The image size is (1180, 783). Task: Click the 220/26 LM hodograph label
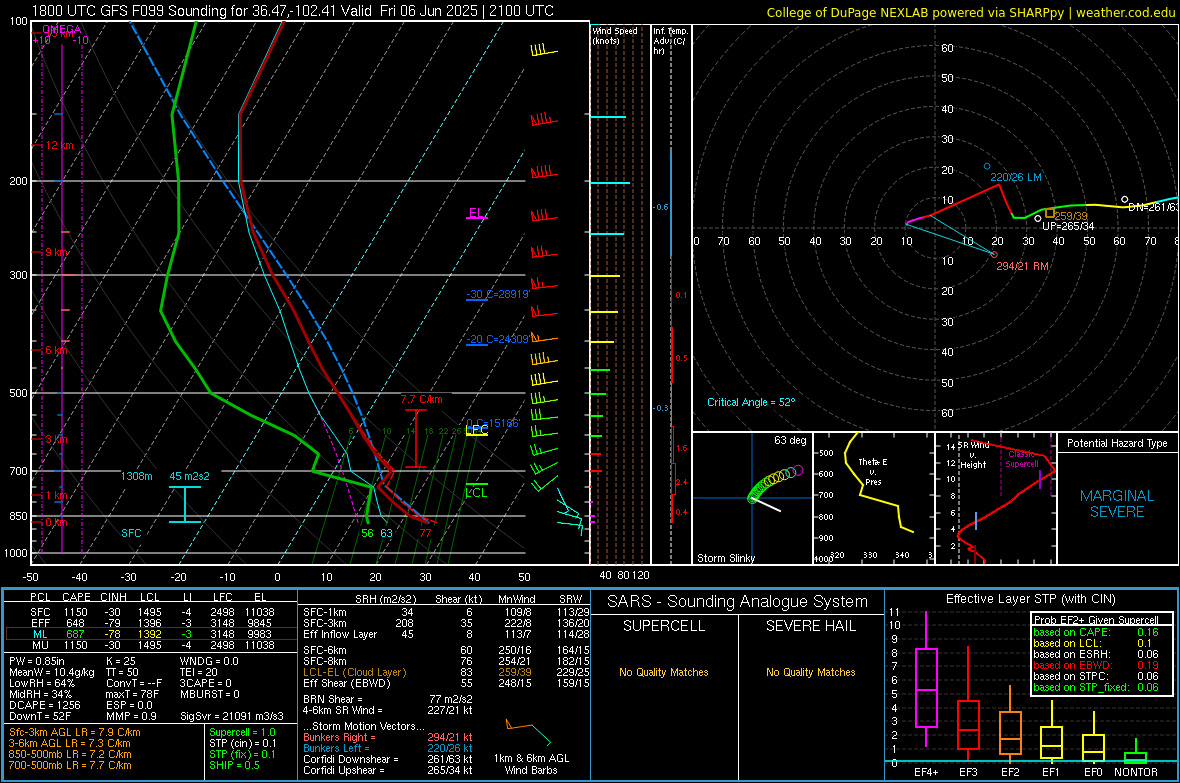(x=1016, y=178)
